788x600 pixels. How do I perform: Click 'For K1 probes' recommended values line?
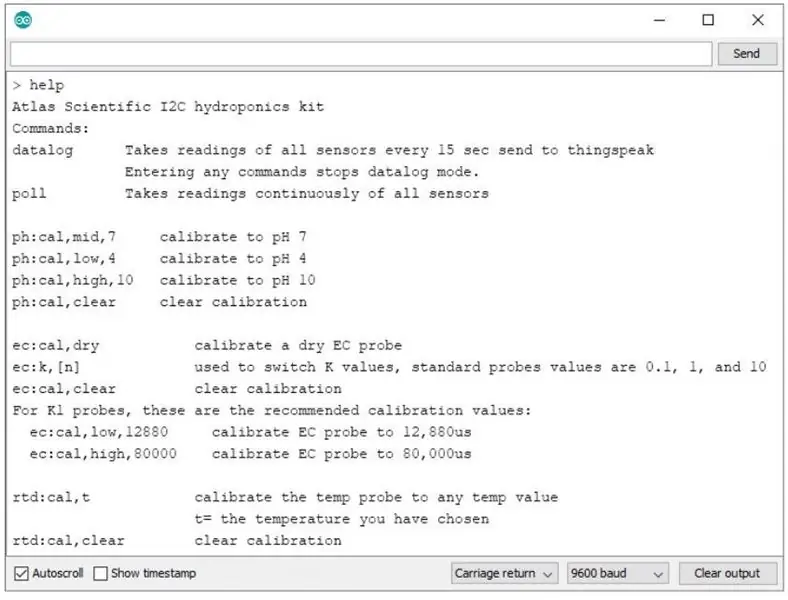coord(272,411)
